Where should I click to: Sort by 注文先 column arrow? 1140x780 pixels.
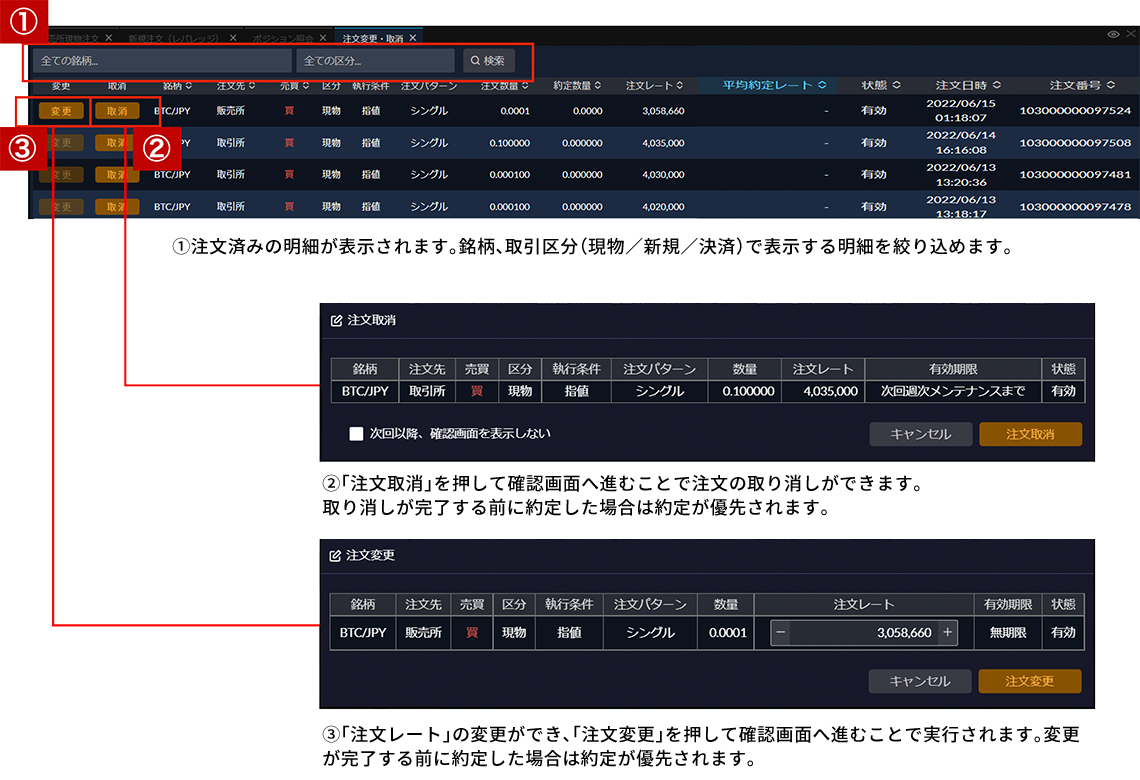(252, 86)
